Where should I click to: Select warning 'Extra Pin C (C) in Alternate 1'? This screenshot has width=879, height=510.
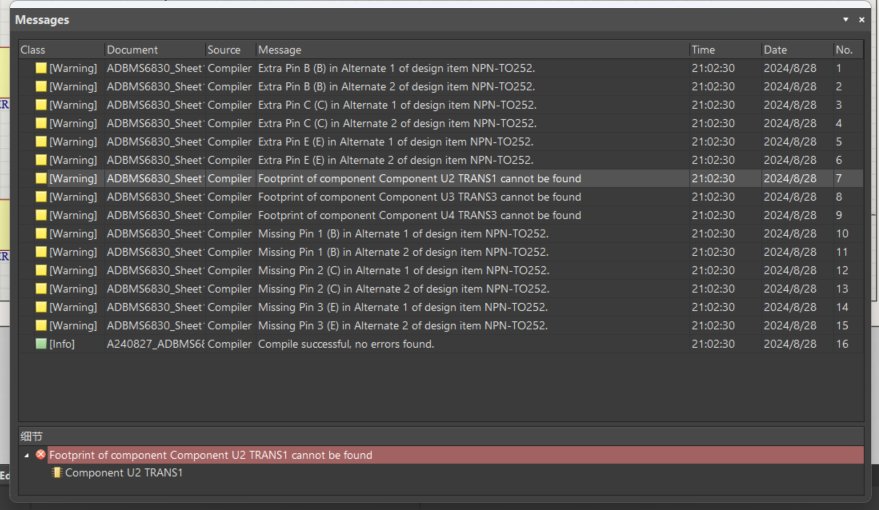tap(441, 105)
